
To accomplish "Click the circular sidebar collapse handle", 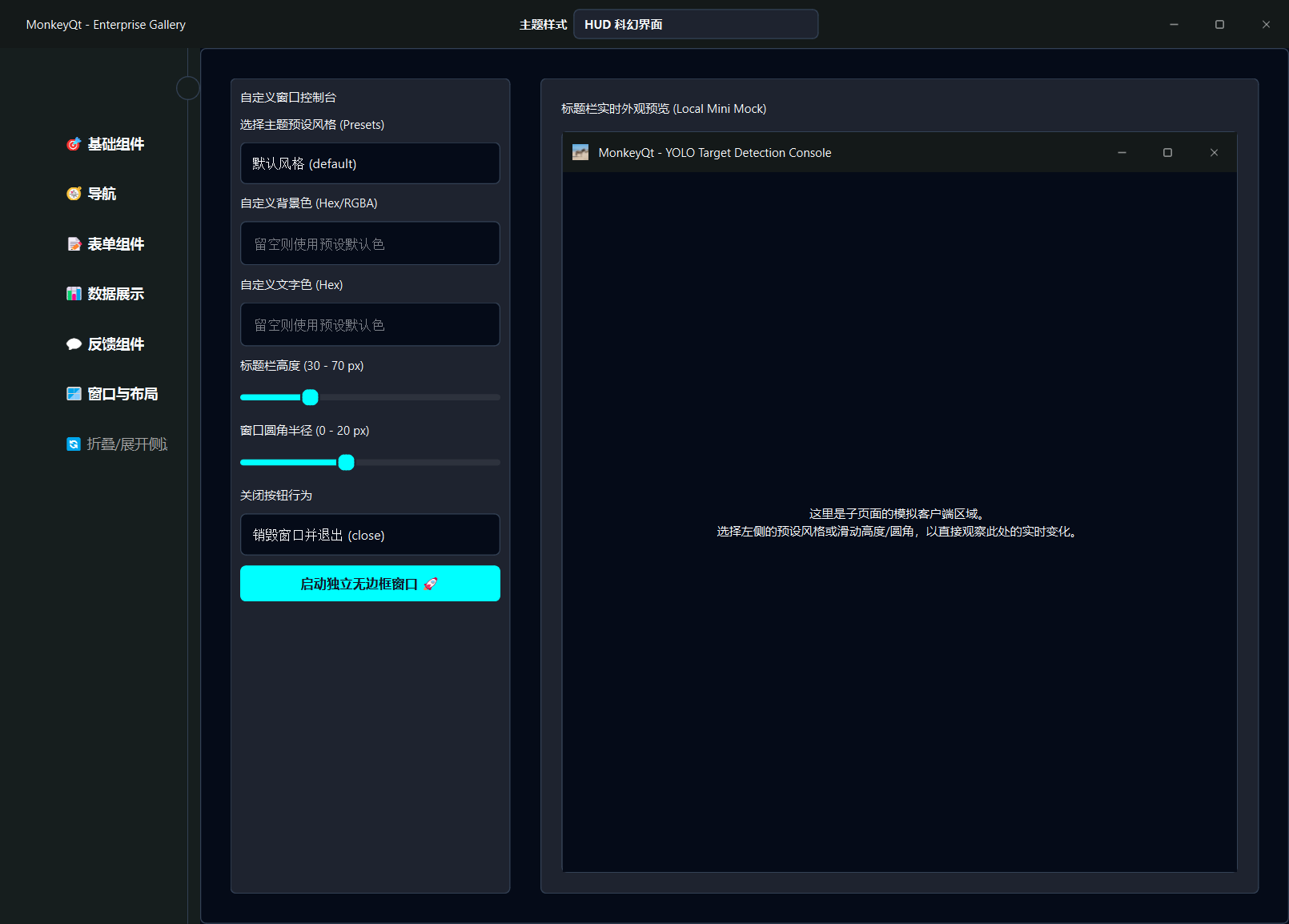I will pos(188,88).
